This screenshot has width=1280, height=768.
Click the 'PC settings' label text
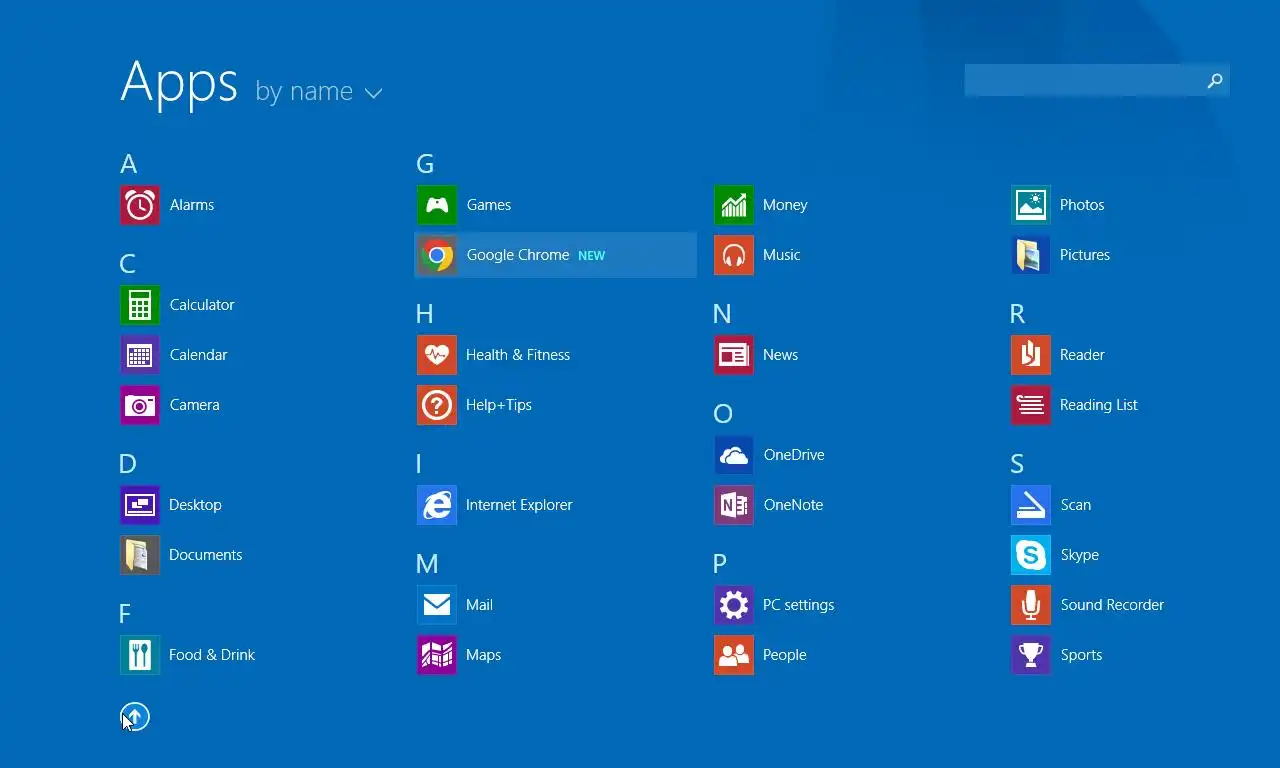coord(798,605)
